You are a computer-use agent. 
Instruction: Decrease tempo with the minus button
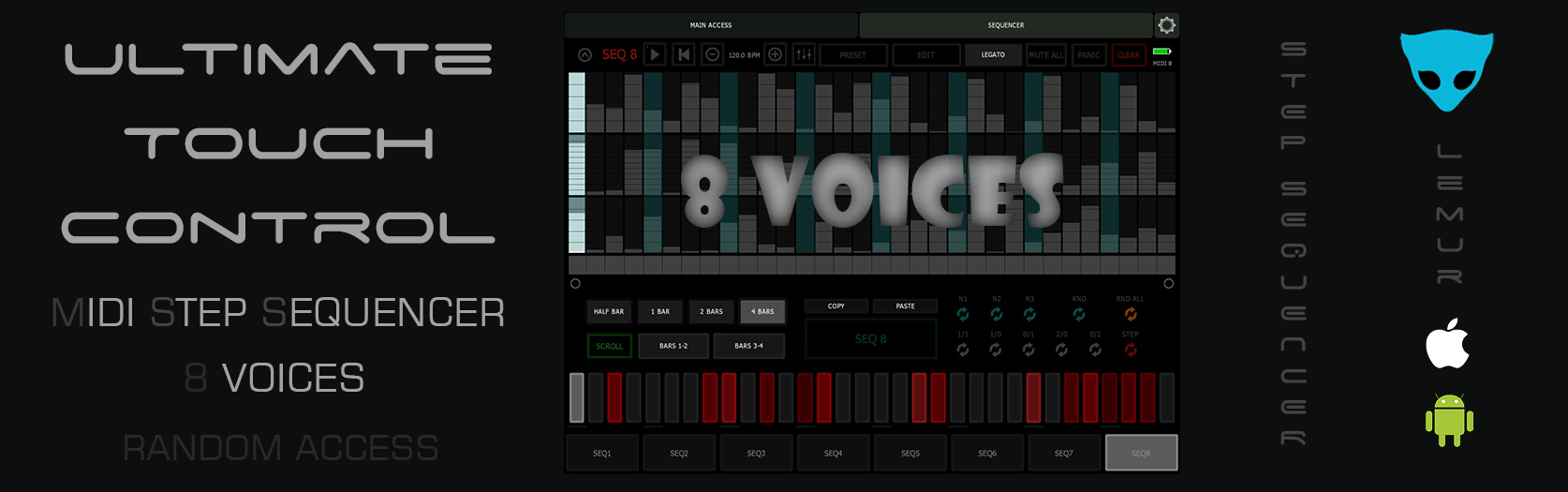pos(712,55)
